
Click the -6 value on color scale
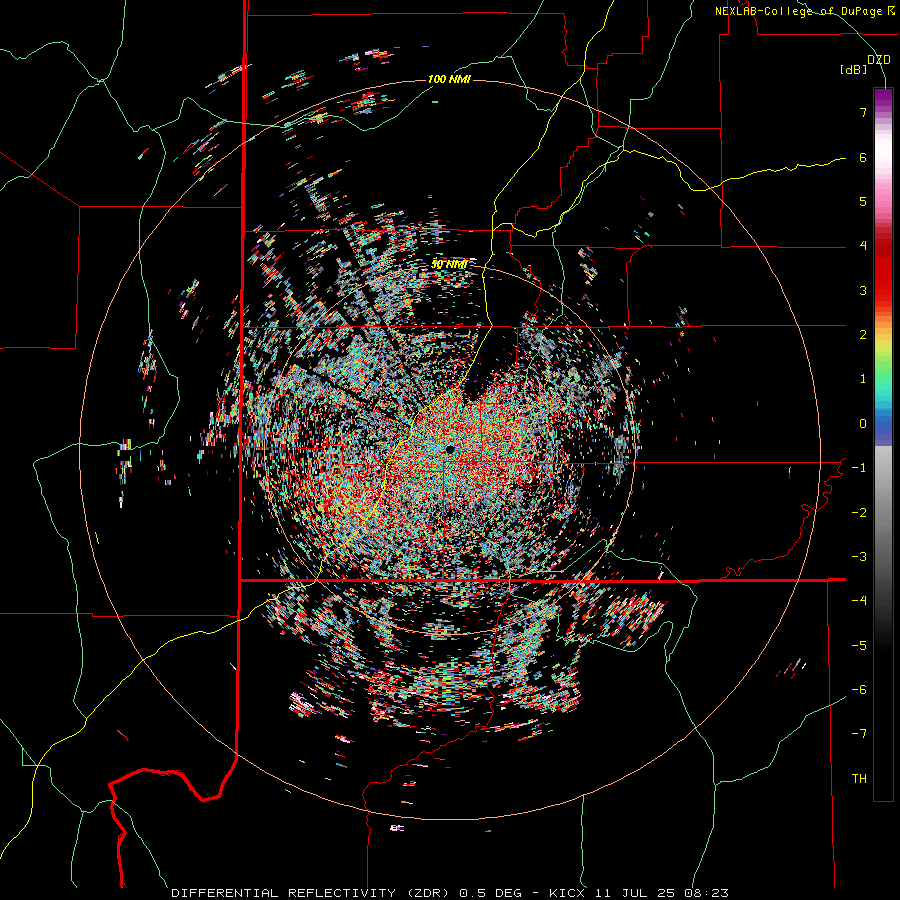(859, 690)
